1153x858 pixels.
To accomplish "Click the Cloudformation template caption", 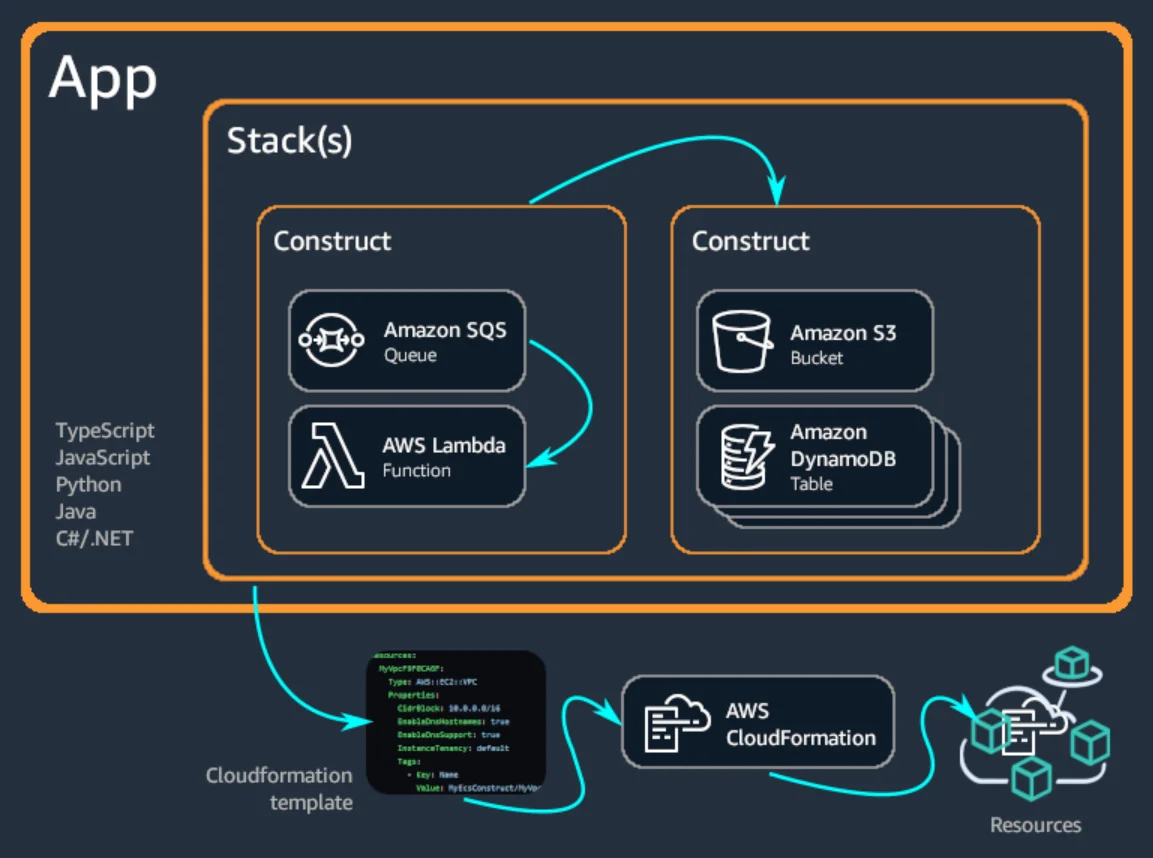I will [x=279, y=789].
